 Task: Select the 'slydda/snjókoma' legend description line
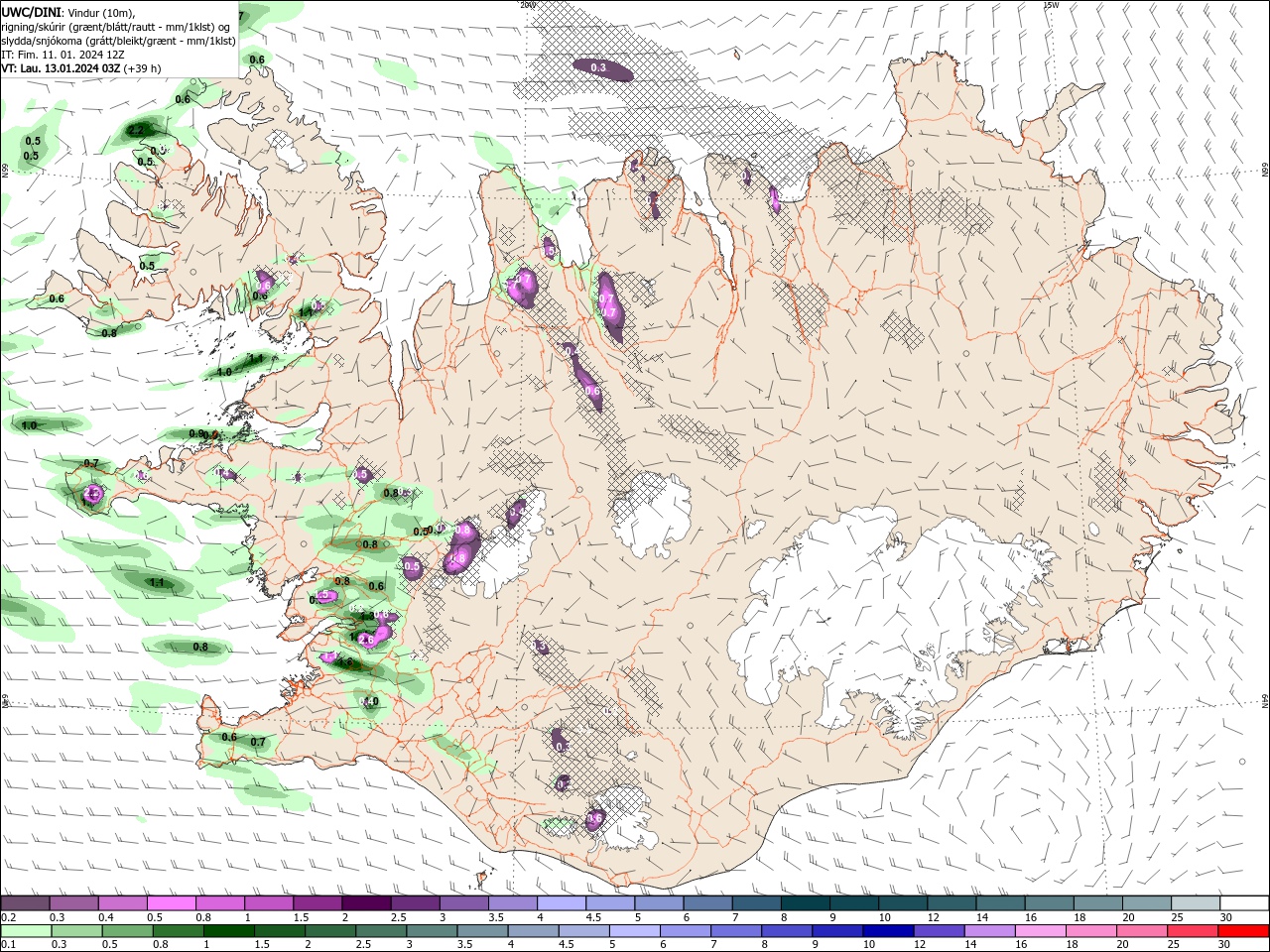point(119,41)
